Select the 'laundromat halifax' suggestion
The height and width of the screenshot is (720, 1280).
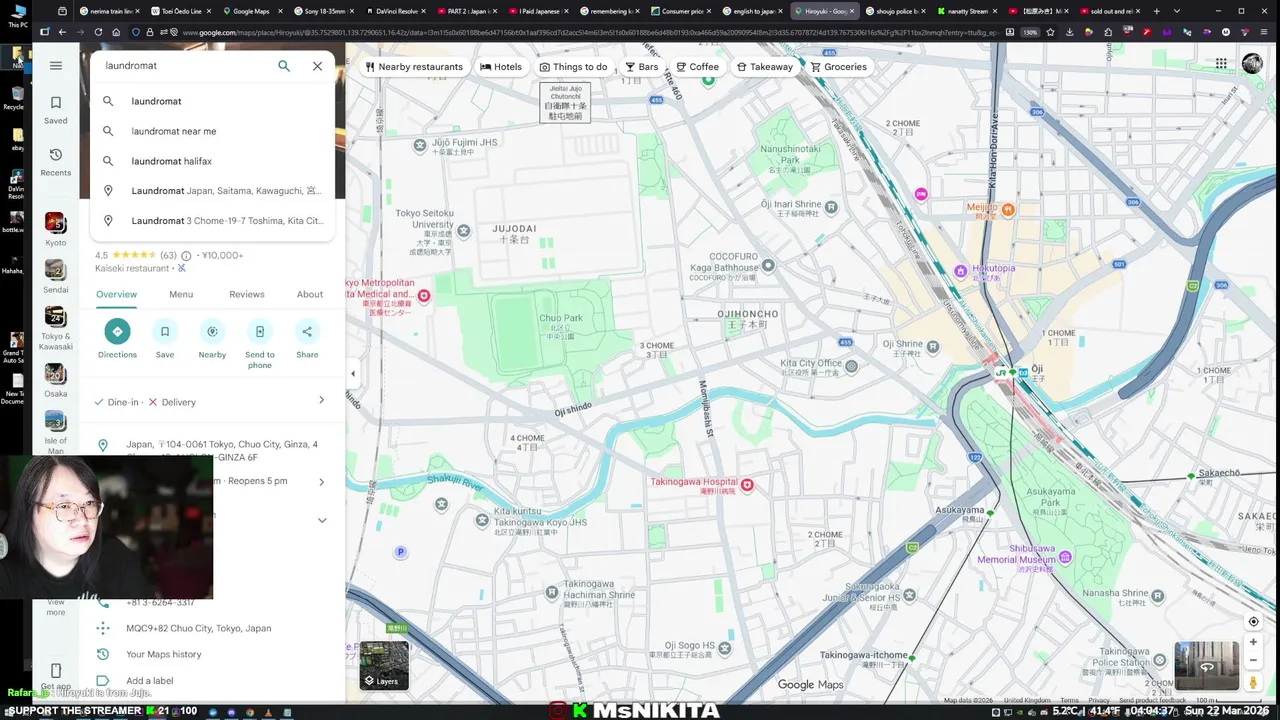(212, 161)
